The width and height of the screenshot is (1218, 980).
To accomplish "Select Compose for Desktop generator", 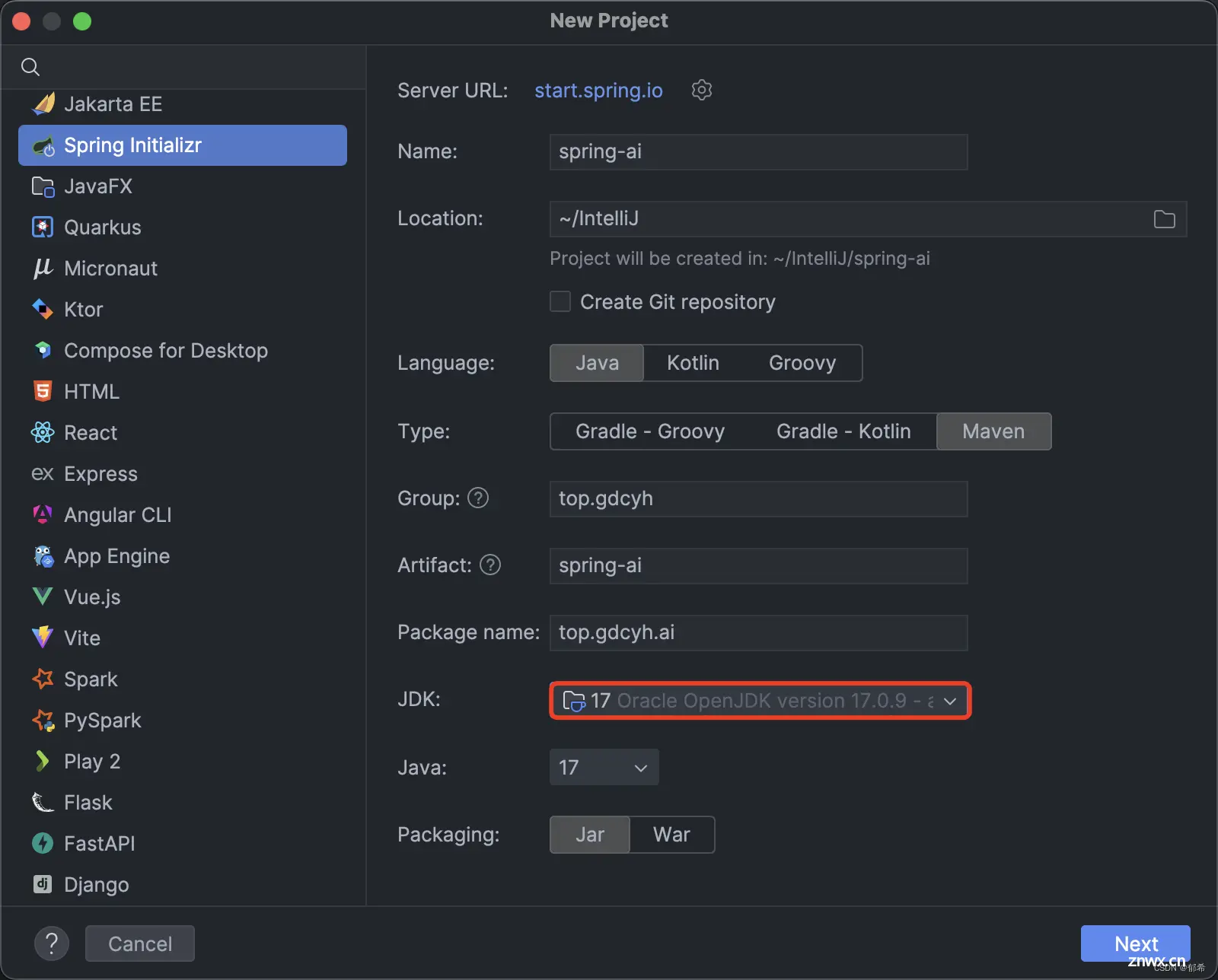I will [183, 351].
